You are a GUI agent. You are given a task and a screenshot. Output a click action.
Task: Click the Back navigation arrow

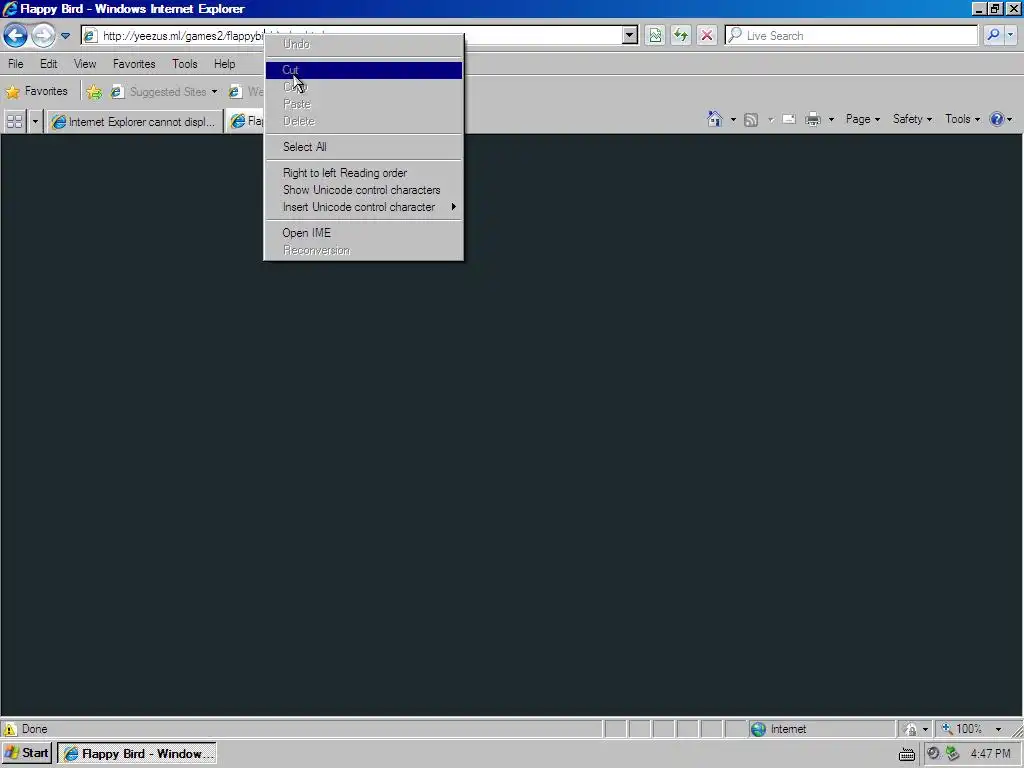(x=16, y=35)
